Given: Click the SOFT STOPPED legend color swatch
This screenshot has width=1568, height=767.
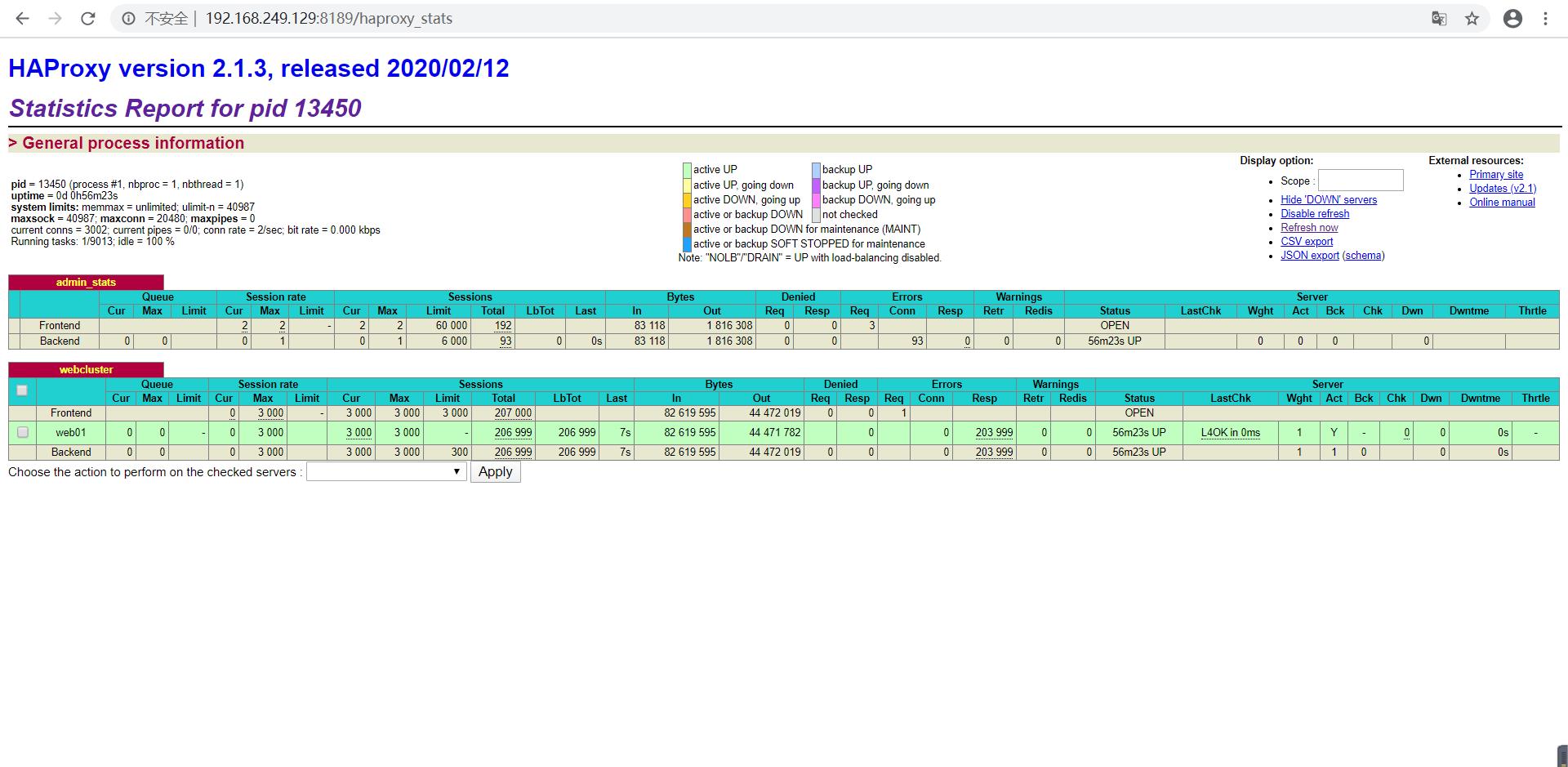Looking at the screenshot, I should tap(687, 244).
